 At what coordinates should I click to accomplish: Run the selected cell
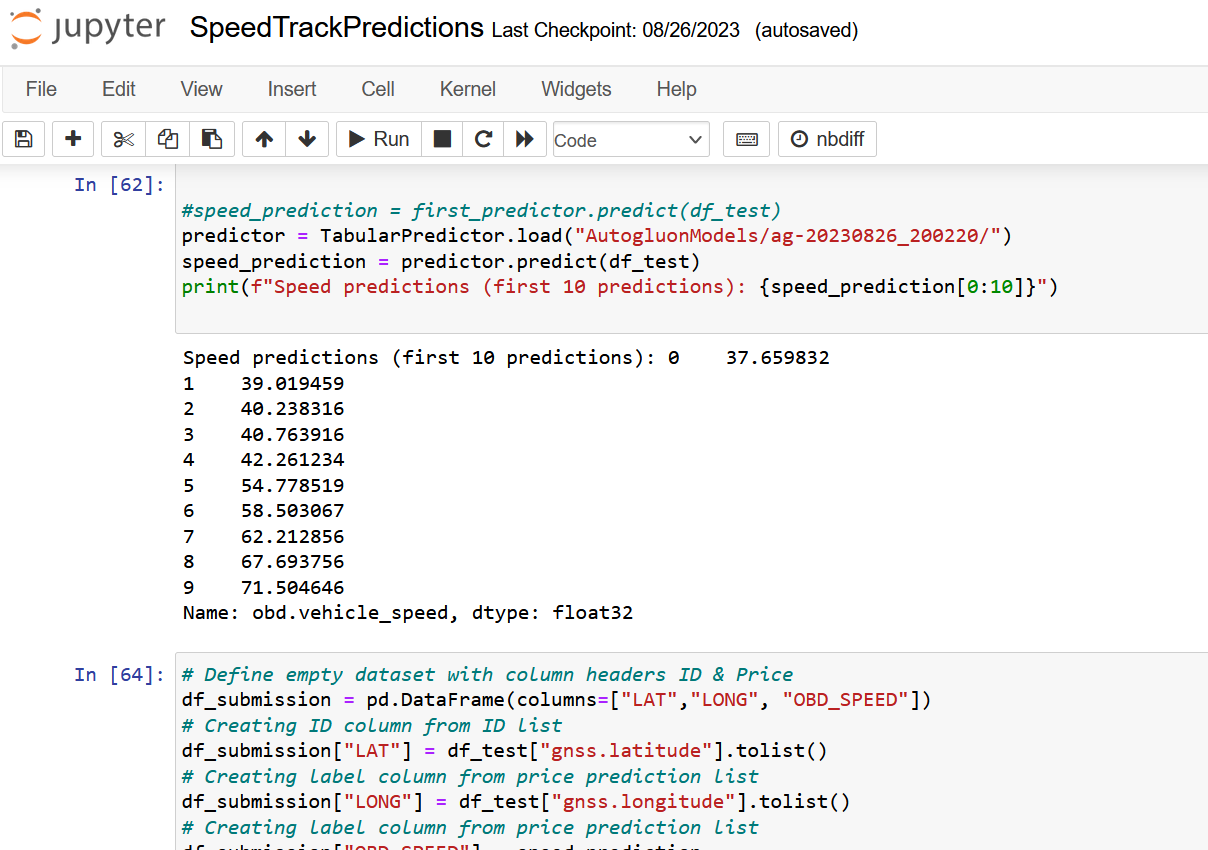379,139
